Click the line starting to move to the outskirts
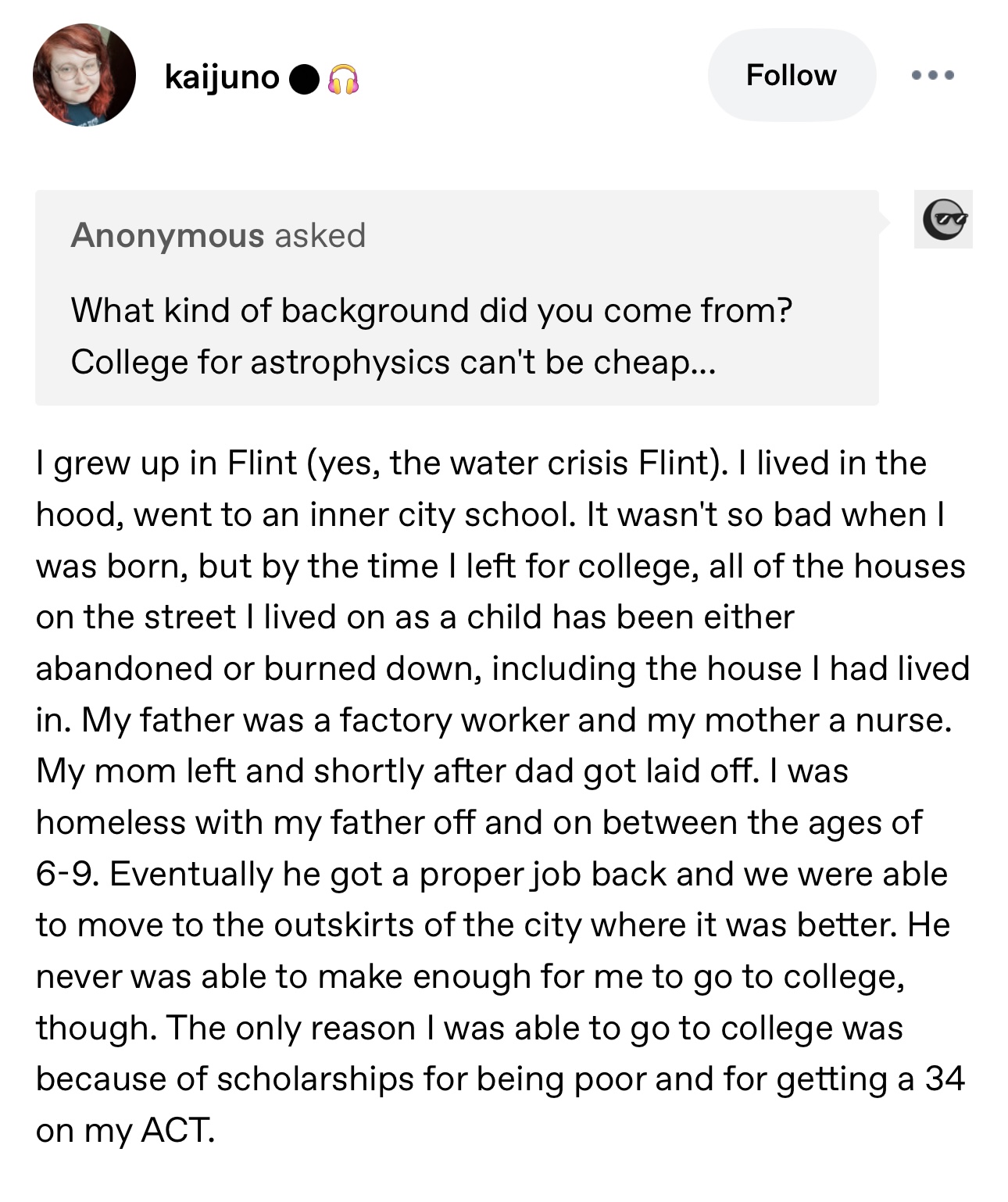 coord(493,925)
